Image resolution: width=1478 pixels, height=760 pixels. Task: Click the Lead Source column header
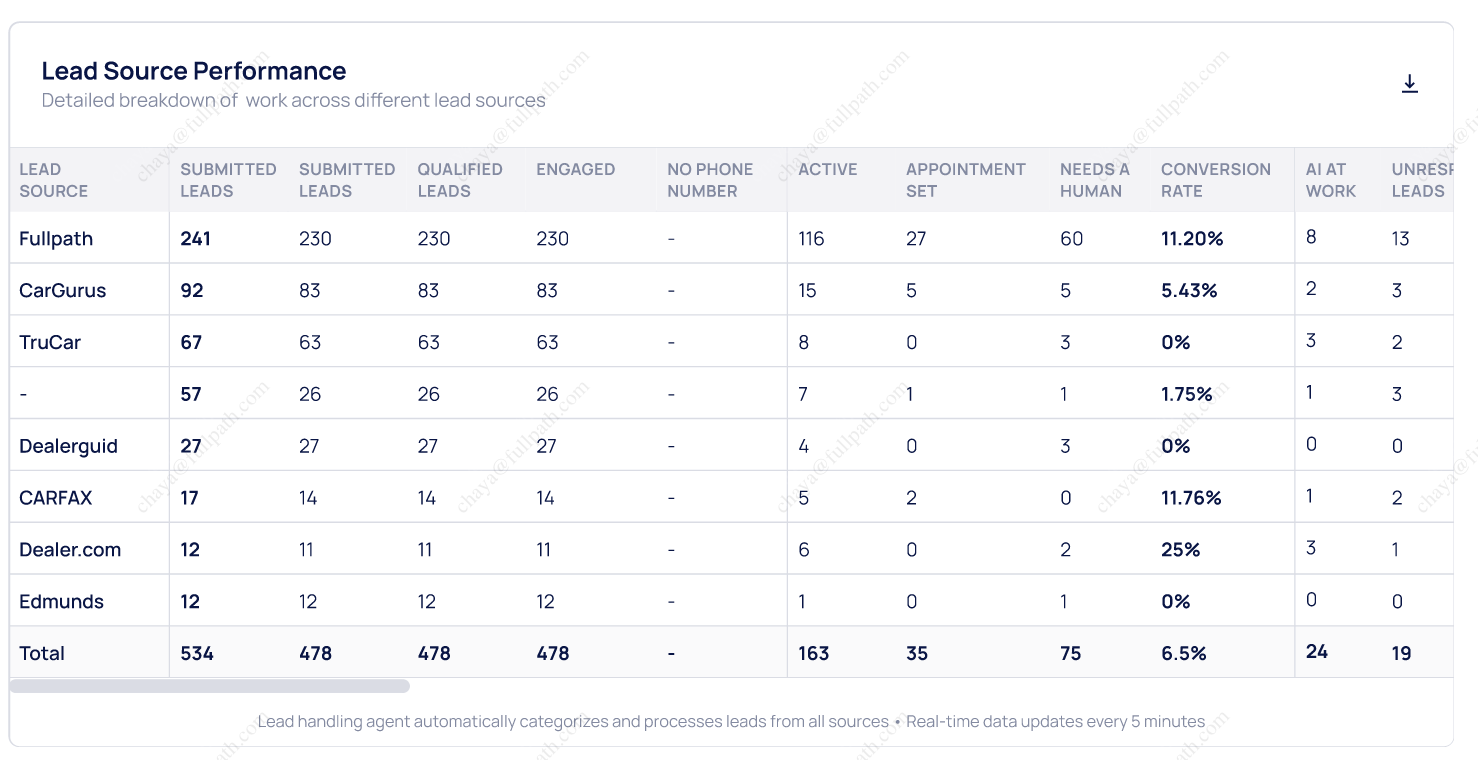coord(54,180)
